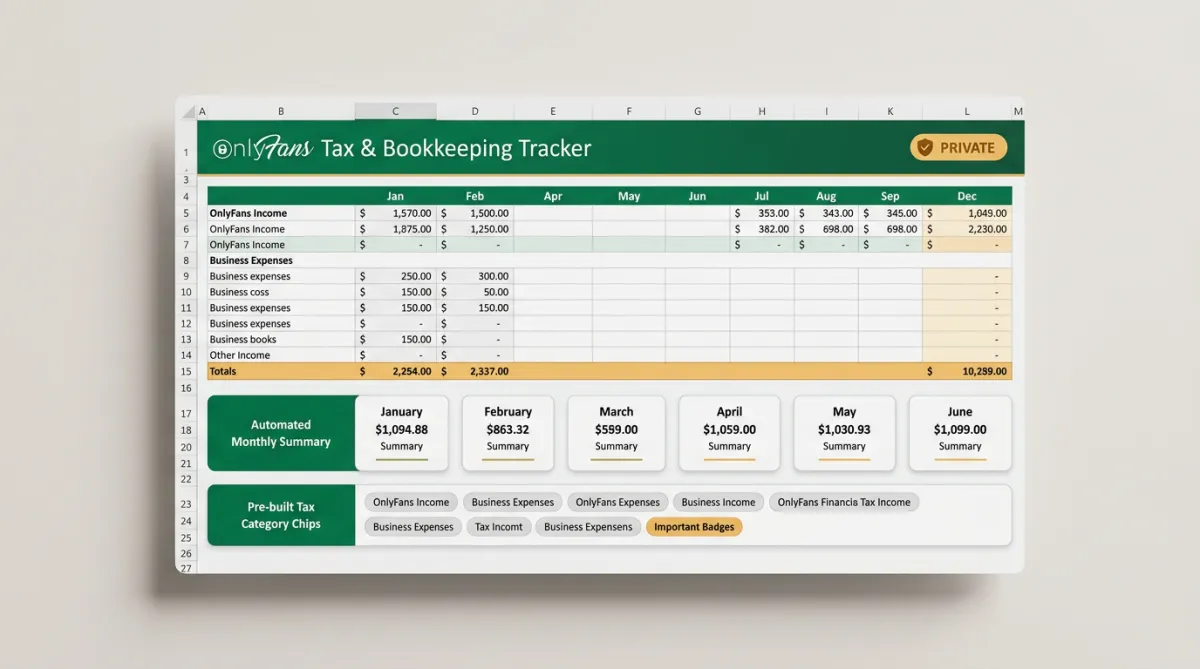
Task: Select the cell showing 353.00
Action: (x=761, y=213)
